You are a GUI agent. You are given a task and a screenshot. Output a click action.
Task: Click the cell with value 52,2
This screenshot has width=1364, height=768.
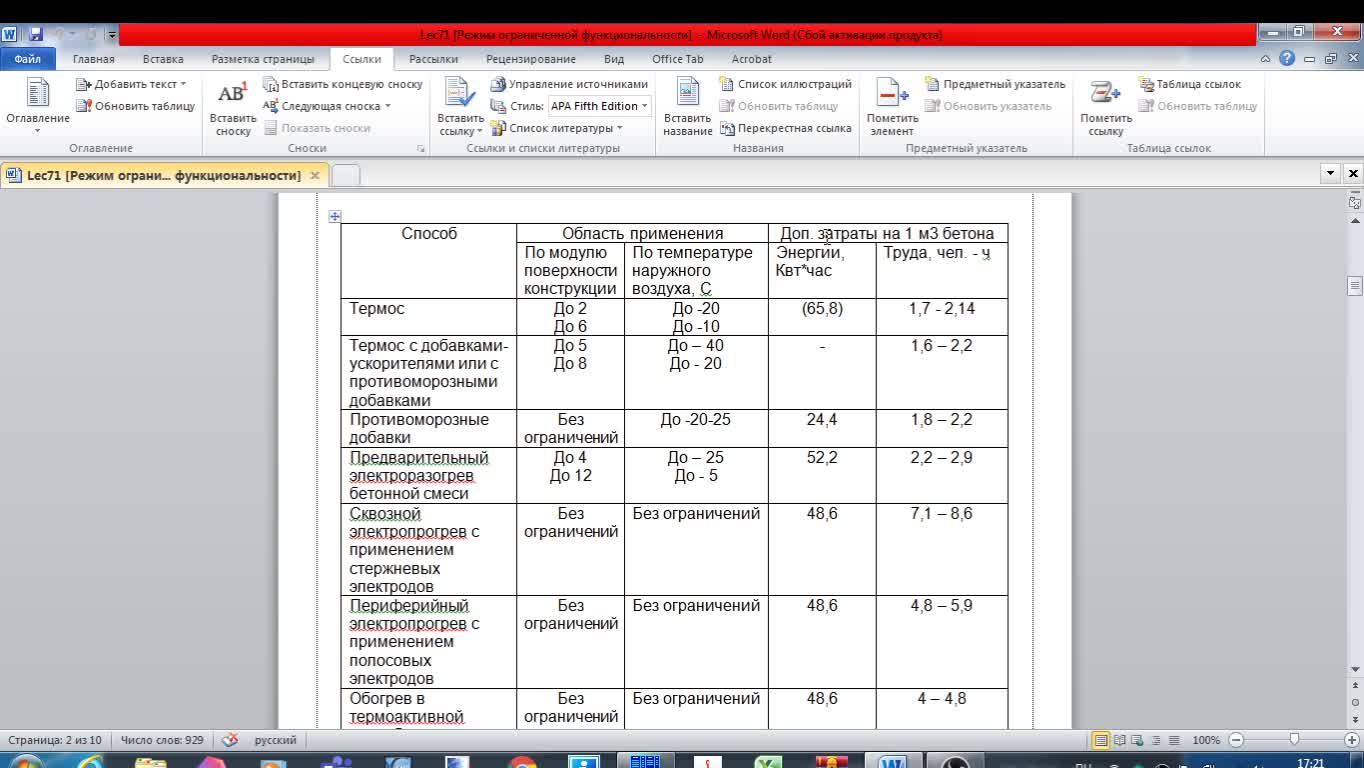pos(822,475)
